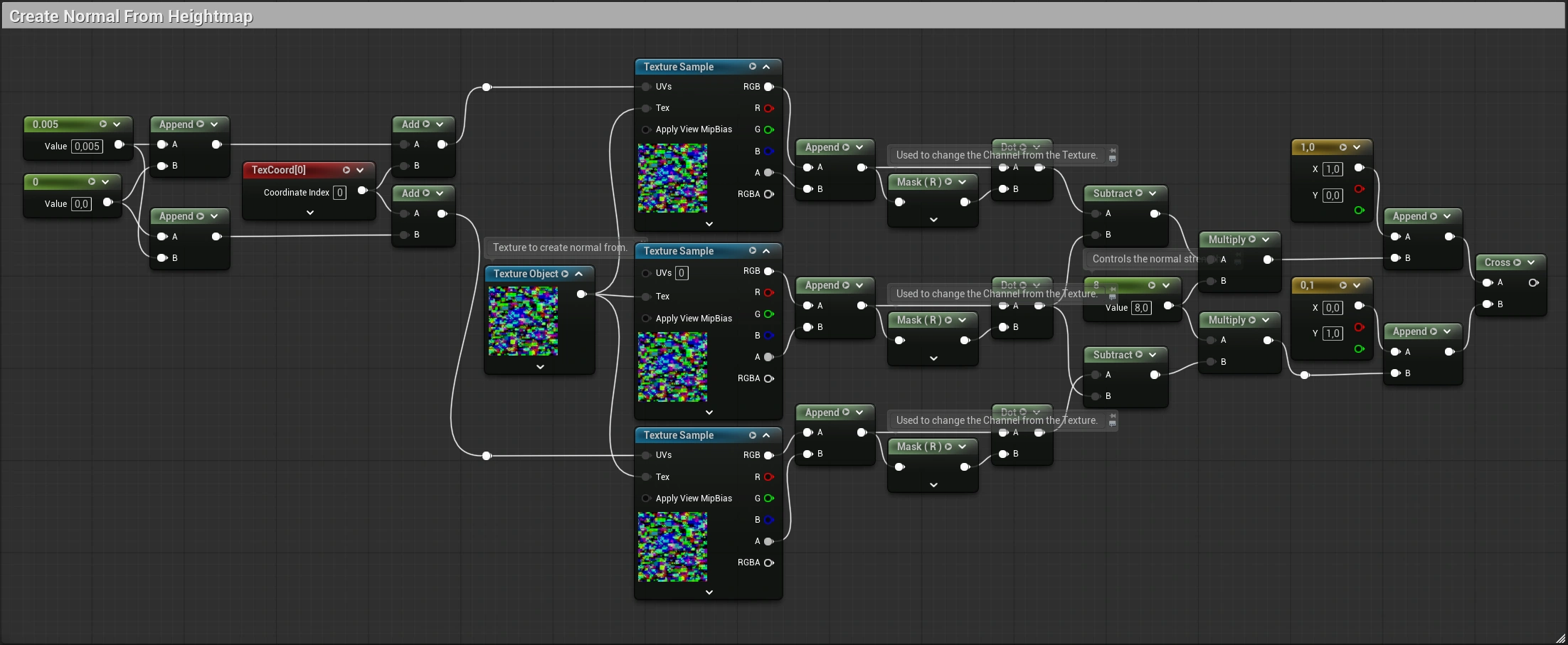Select the top Texture Sample preview thumbnail

pyautogui.click(x=672, y=178)
